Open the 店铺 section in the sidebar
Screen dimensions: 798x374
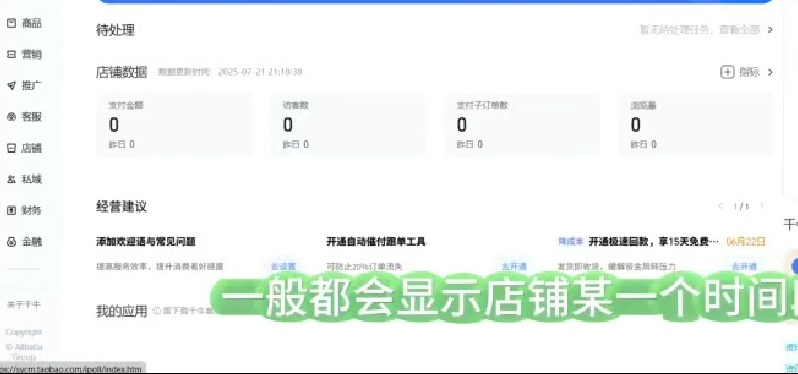click(24, 148)
